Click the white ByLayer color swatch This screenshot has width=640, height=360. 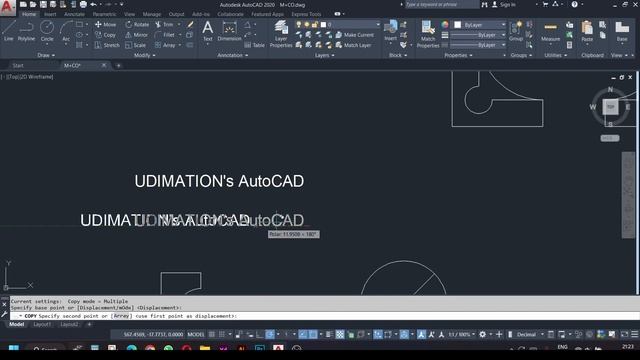pyautogui.click(x=458, y=25)
